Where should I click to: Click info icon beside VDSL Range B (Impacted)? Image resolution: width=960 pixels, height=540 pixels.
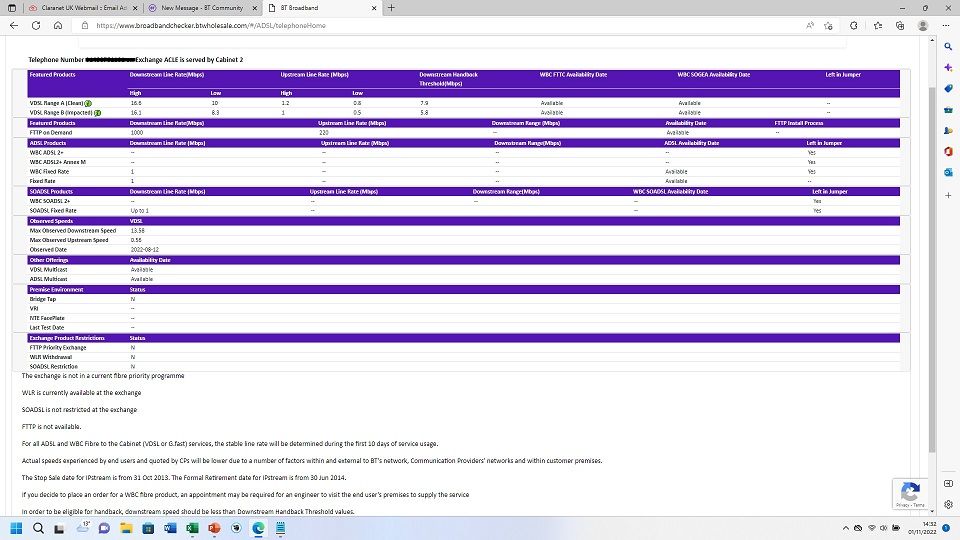coord(98,113)
